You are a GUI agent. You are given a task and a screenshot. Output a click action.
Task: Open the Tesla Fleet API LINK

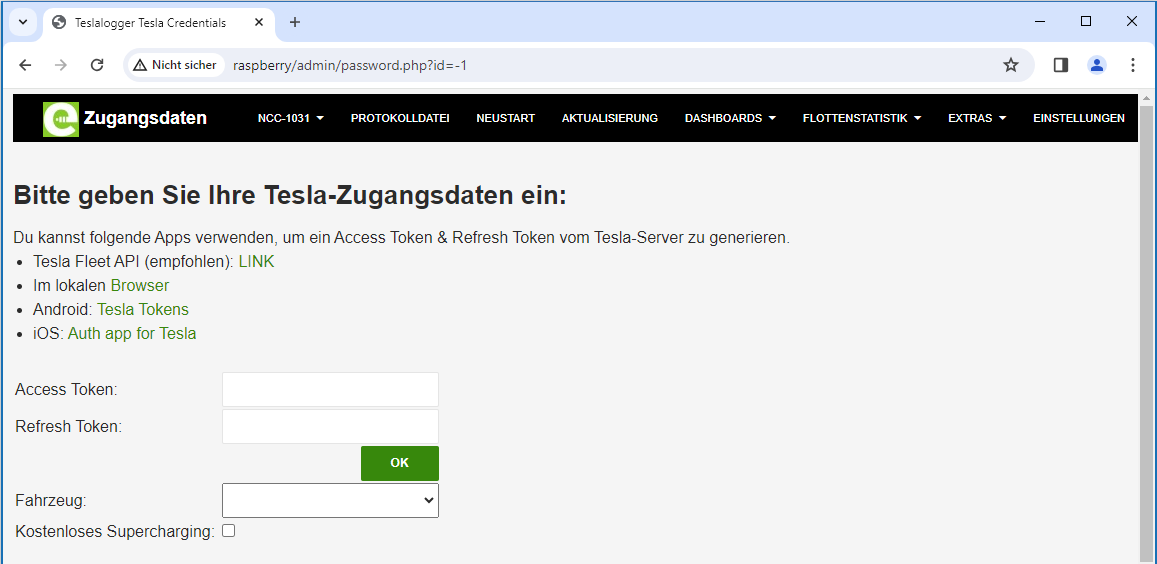pos(256,262)
